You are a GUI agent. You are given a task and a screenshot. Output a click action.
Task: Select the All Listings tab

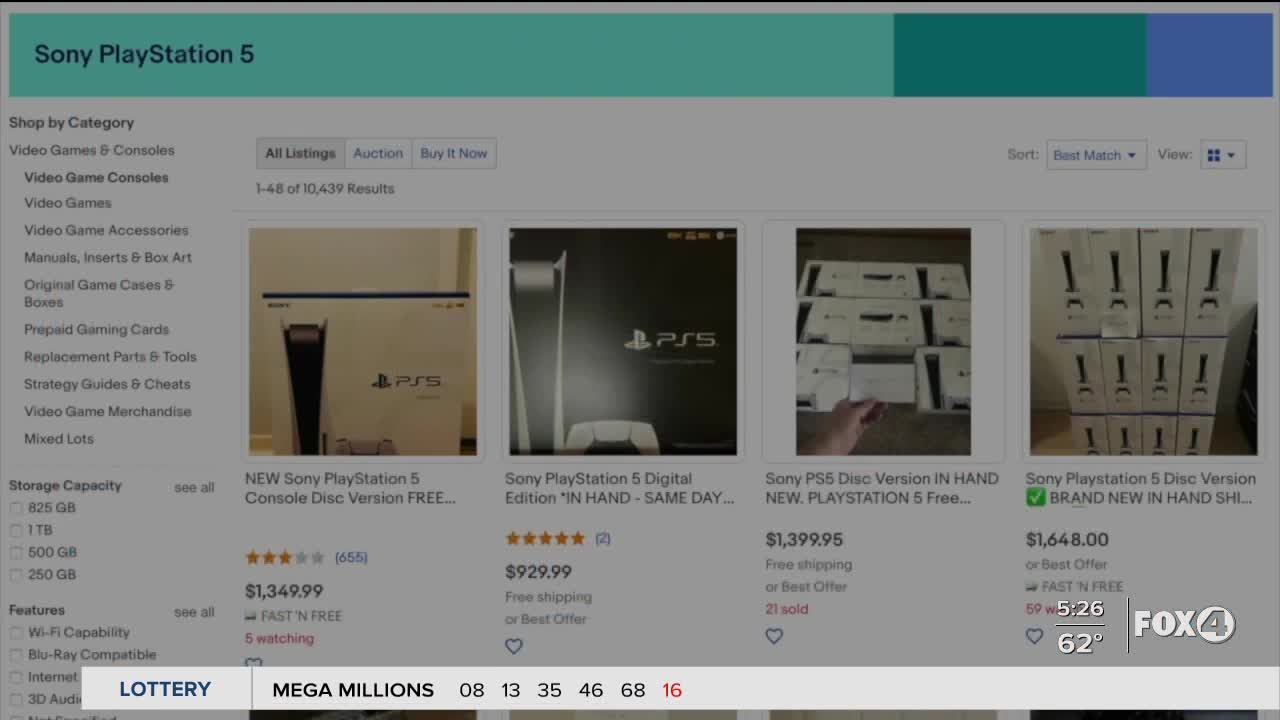(x=300, y=153)
